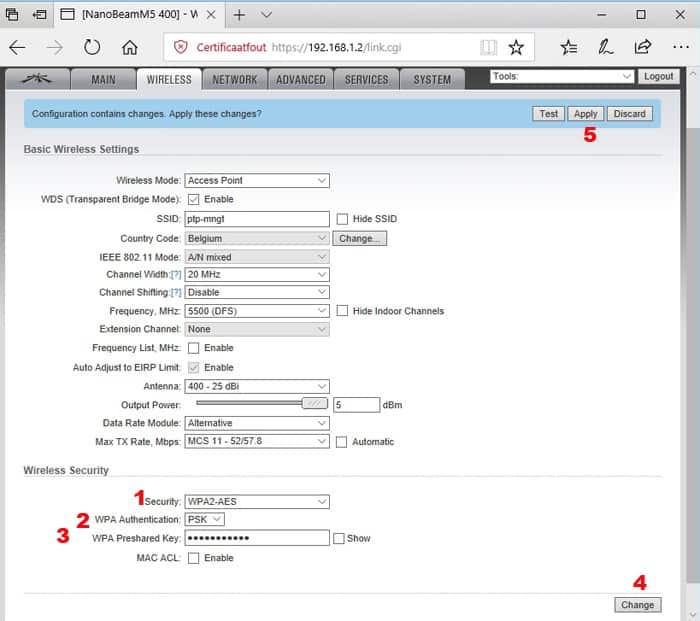This screenshot has width=700, height=621.
Task: Open the Country Code dropdown
Action: 257,238
